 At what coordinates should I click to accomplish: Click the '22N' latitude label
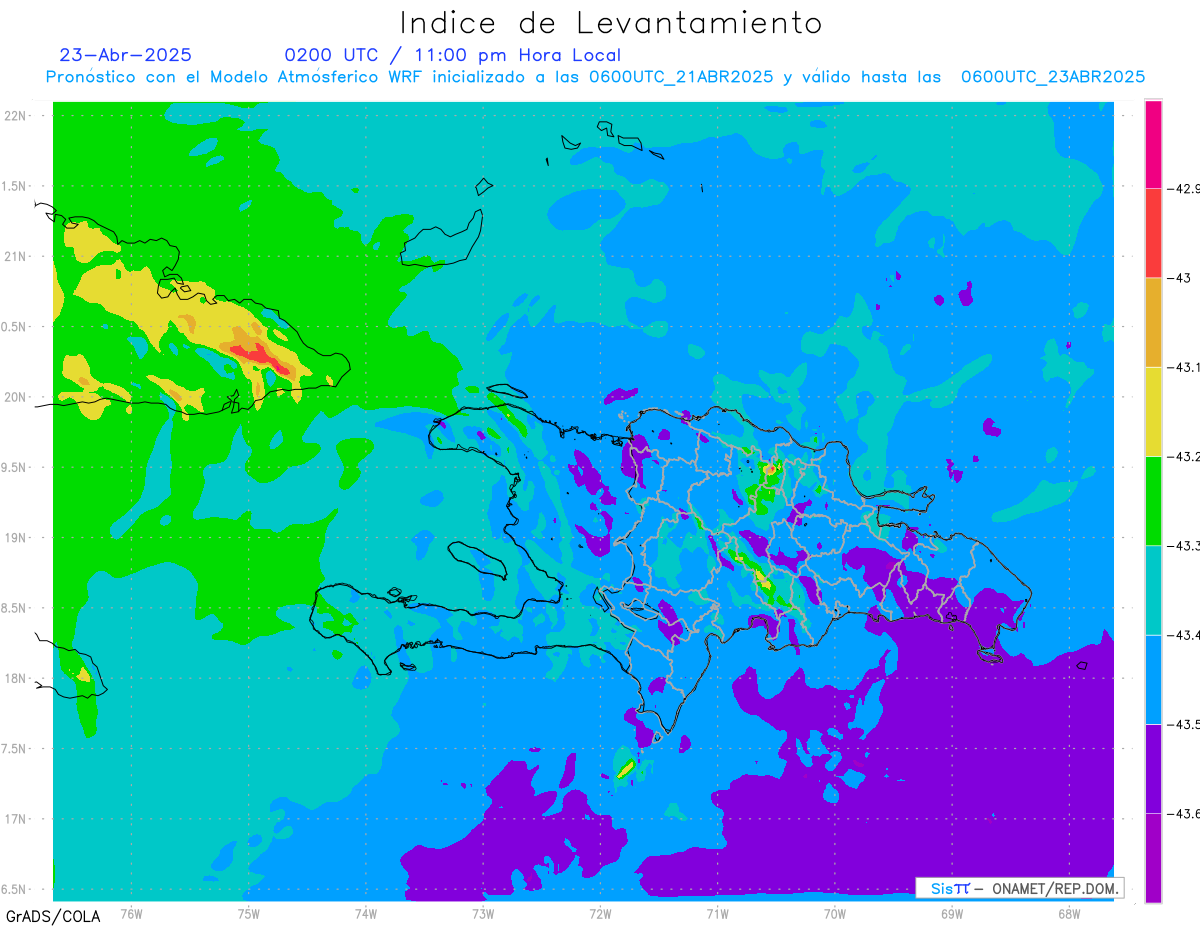click(15, 115)
